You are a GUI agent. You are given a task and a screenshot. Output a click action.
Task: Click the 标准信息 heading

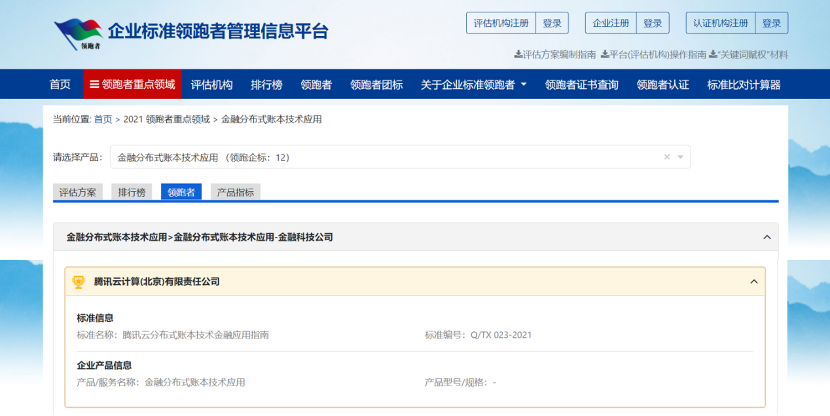pyautogui.click(x=95, y=318)
